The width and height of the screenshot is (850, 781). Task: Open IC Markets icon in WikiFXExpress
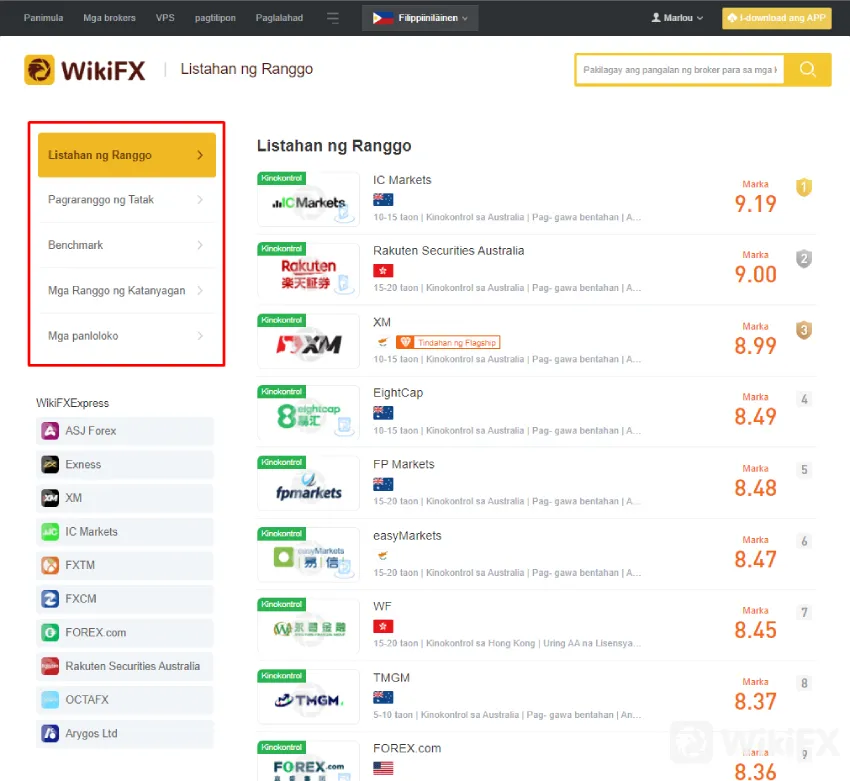pos(50,532)
